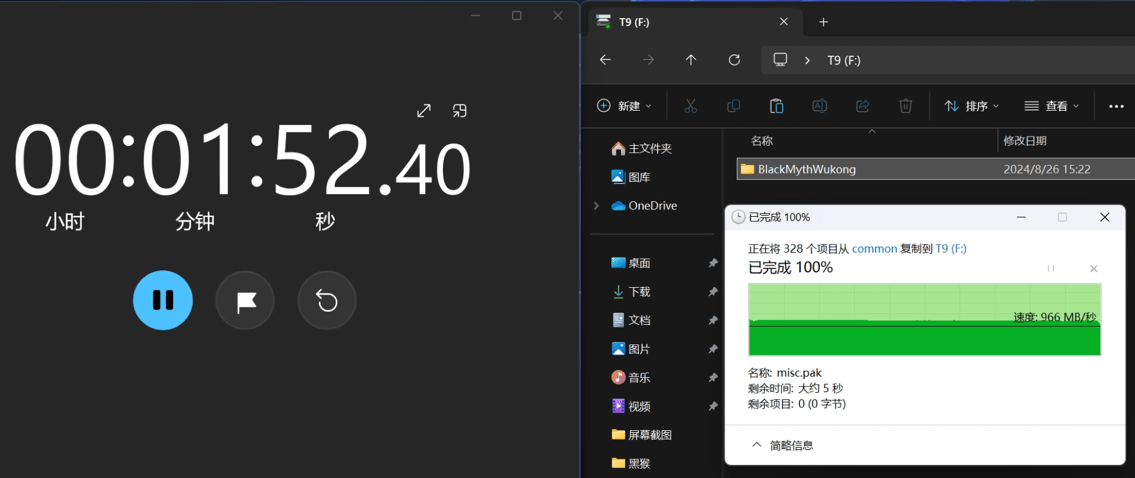The width and height of the screenshot is (1135, 478).
Task: Switch stopwatch to keep-on-top mini view
Action: coord(460,111)
